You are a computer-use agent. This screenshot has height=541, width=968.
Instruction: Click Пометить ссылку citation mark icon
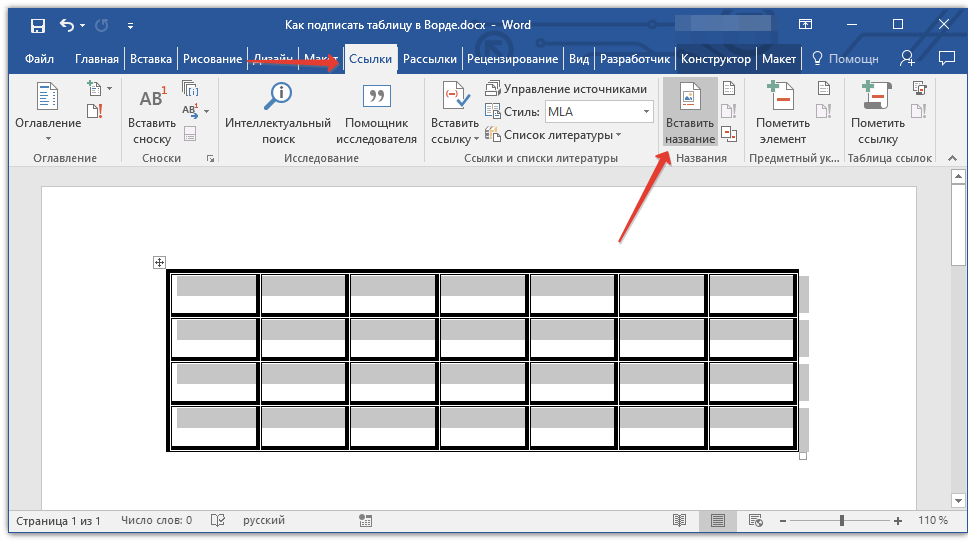[x=877, y=114]
